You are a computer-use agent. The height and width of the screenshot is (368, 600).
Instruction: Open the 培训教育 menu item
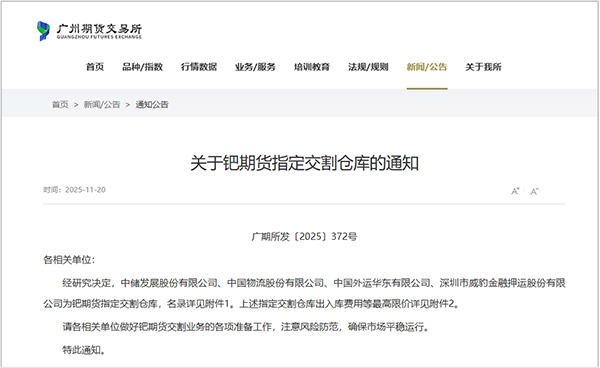312,67
